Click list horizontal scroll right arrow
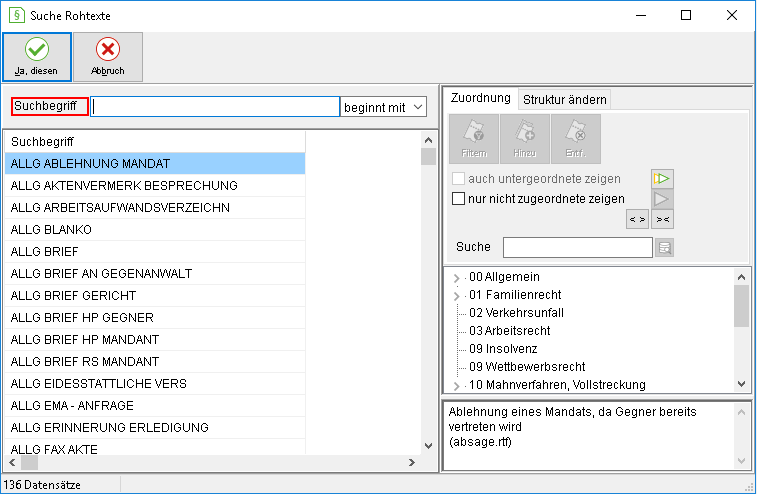The height and width of the screenshot is (494, 758). [x=412, y=463]
